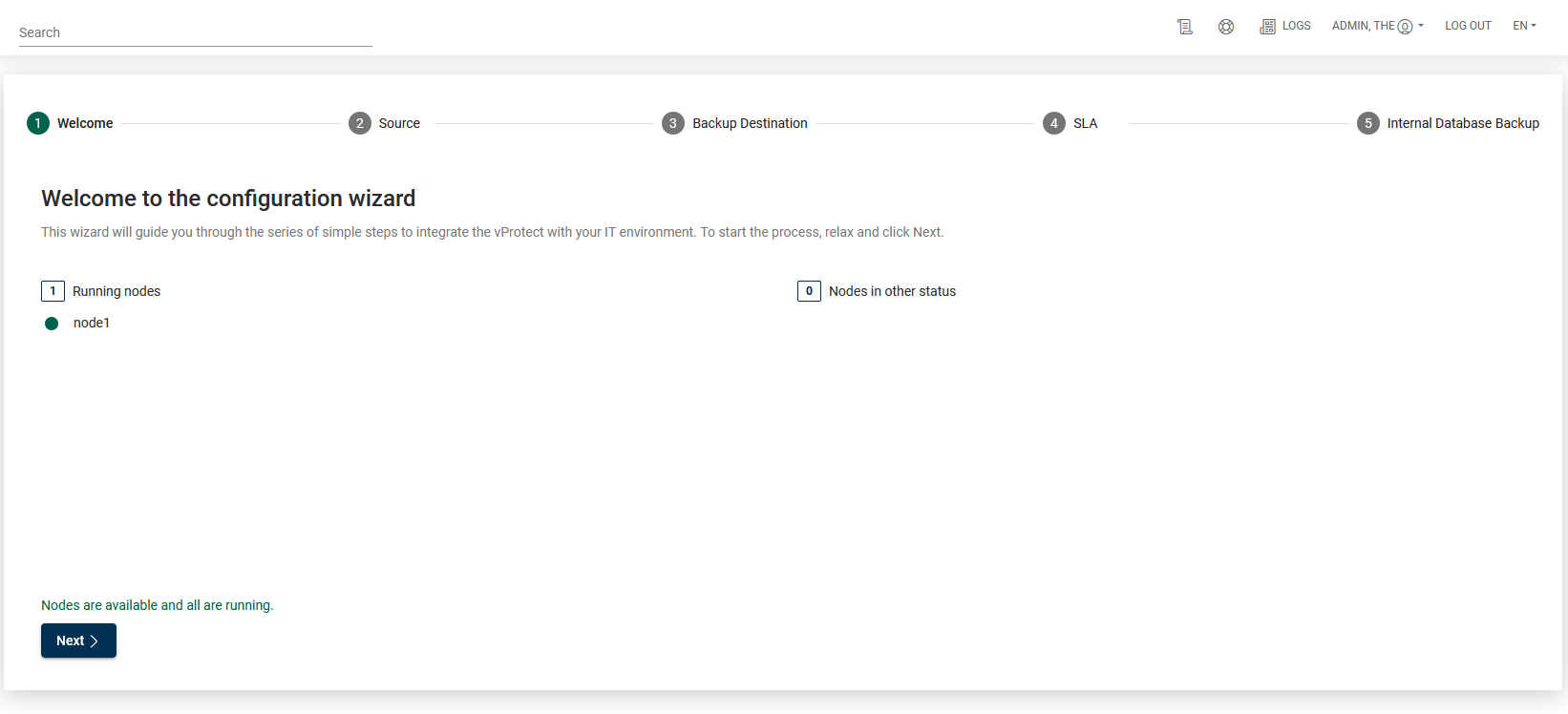Open the lifebuoy support icon
Image resolution: width=1568 pixels, height=714 pixels.
pos(1226,27)
